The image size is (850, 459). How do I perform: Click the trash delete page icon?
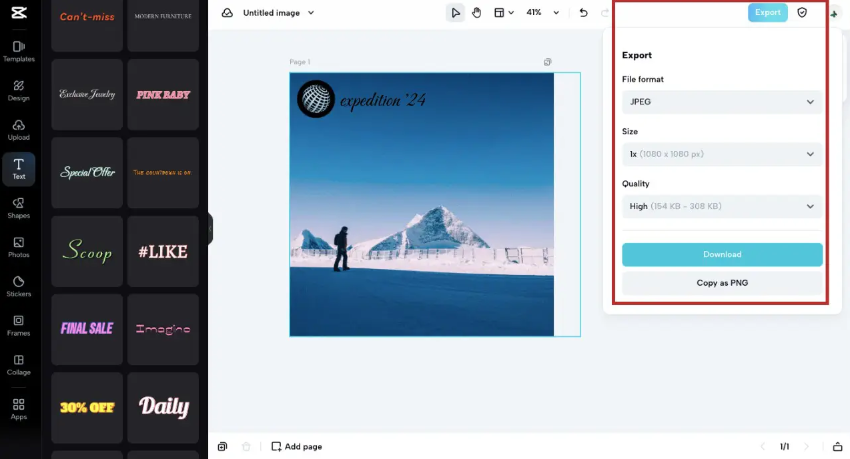(246, 447)
